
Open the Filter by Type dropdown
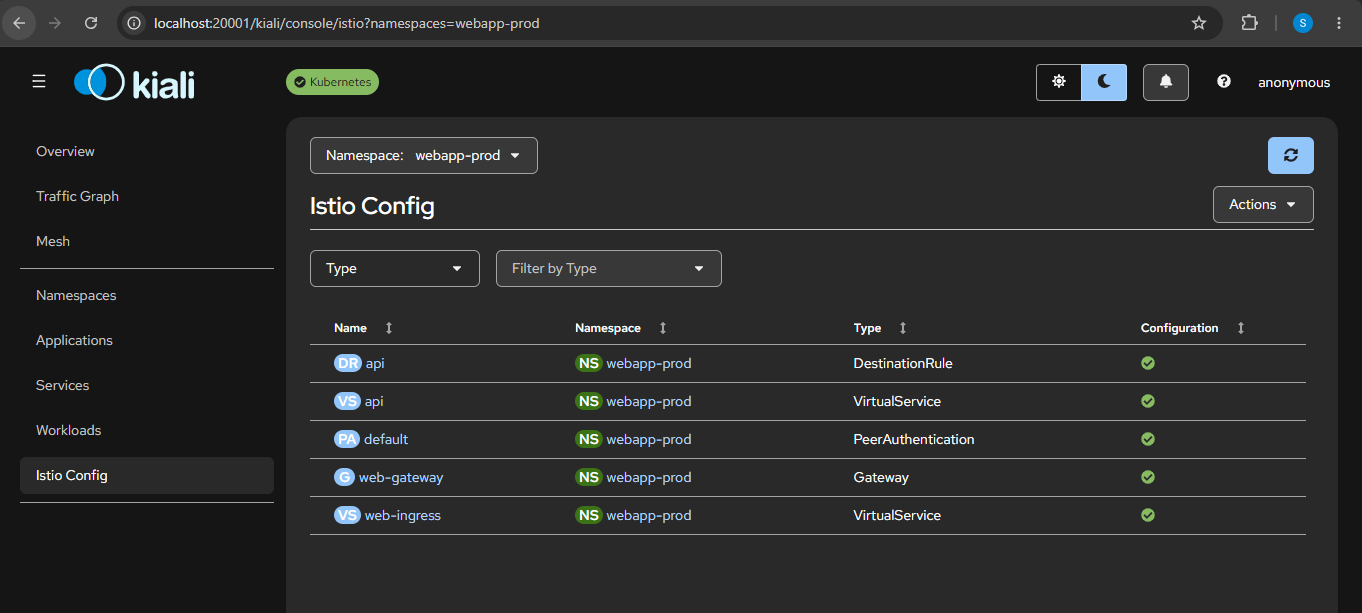tap(609, 268)
